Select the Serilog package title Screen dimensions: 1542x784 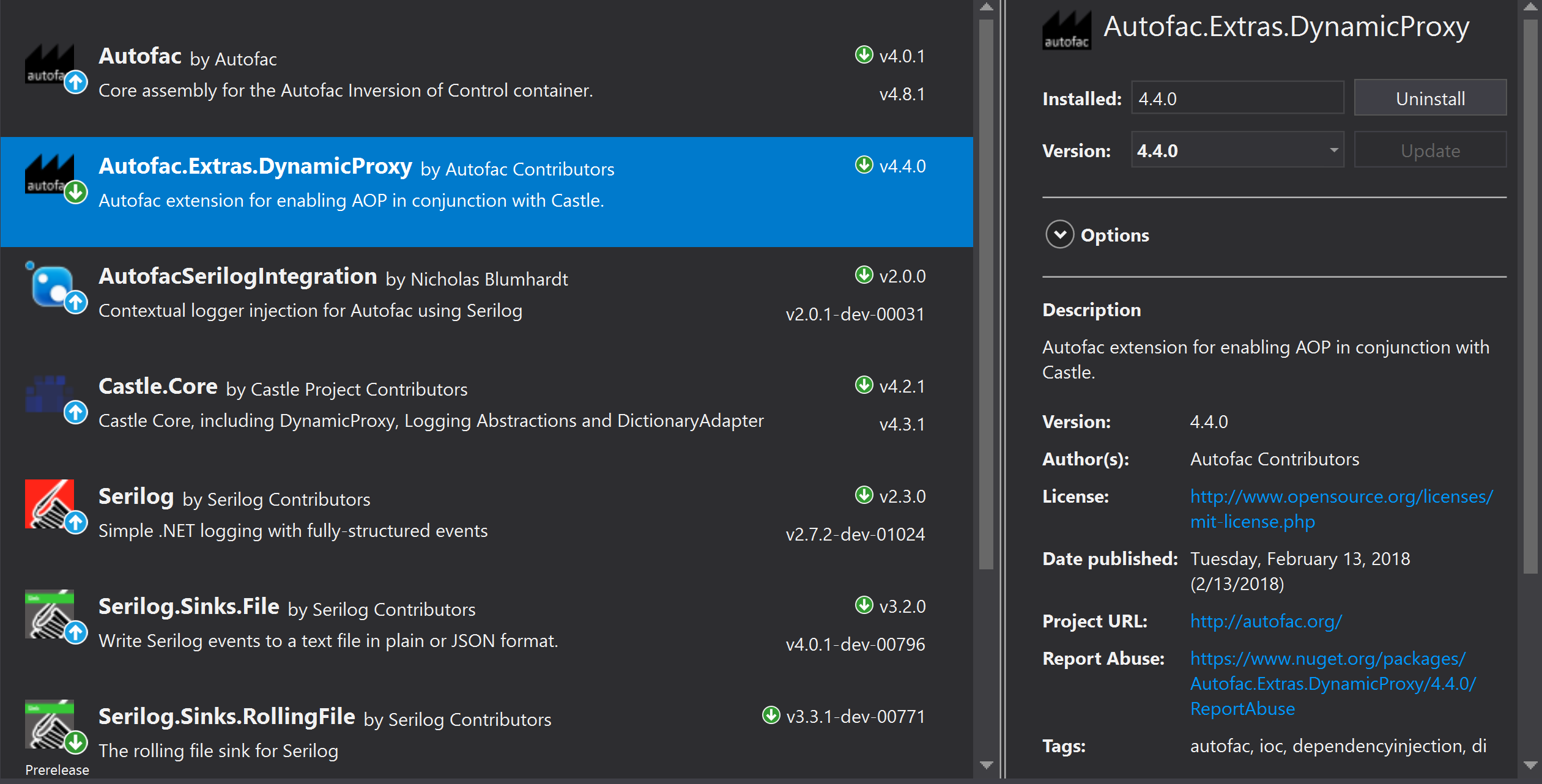tap(136, 497)
